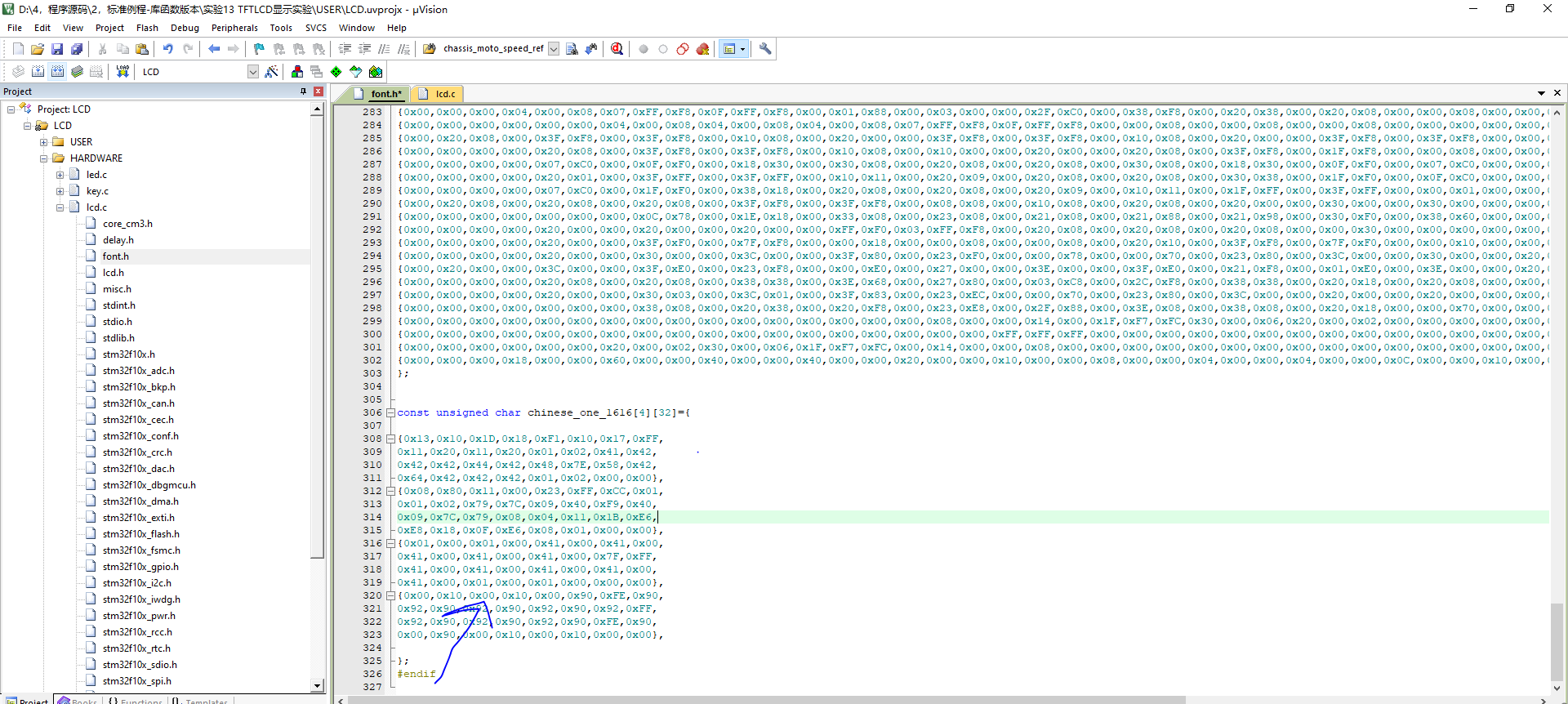Screen dimensions: 1568x704
Task: Open the editor tab list dropdown
Action: point(1541,93)
